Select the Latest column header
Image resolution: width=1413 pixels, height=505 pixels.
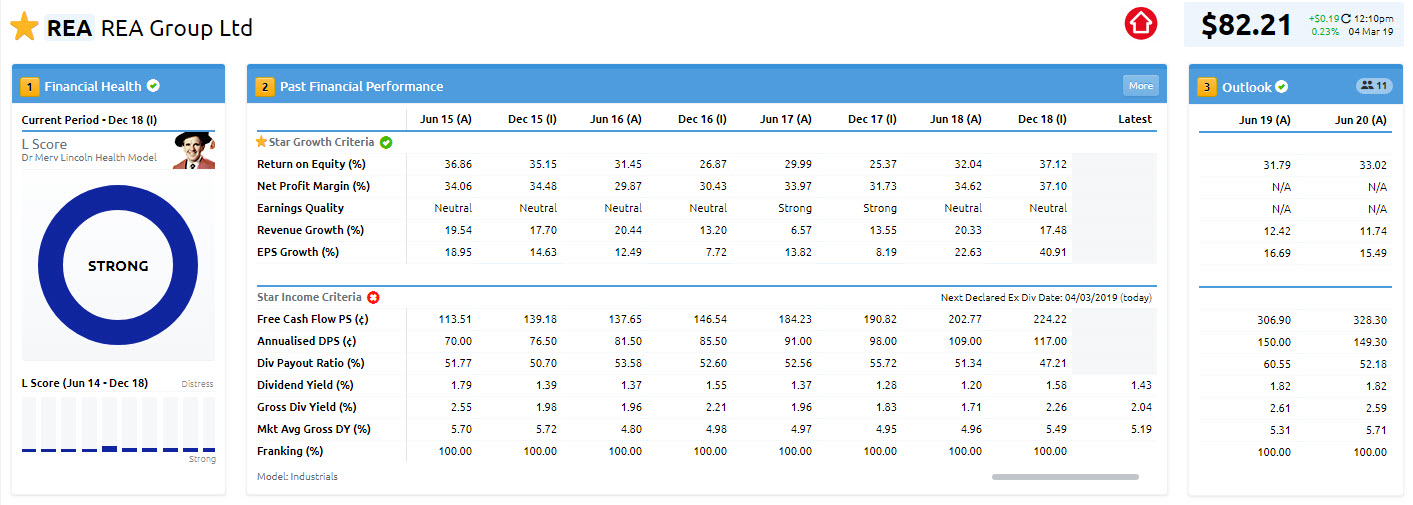(1135, 119)
